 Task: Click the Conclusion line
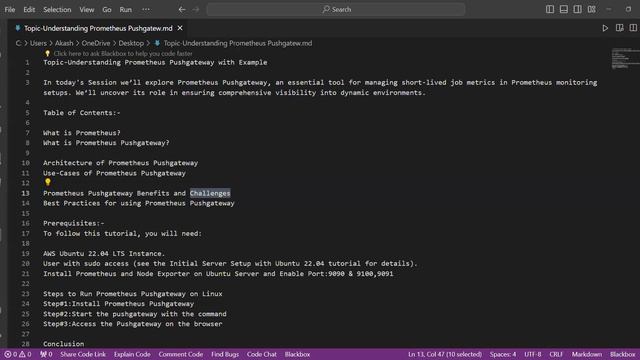[x=63, y=344]
